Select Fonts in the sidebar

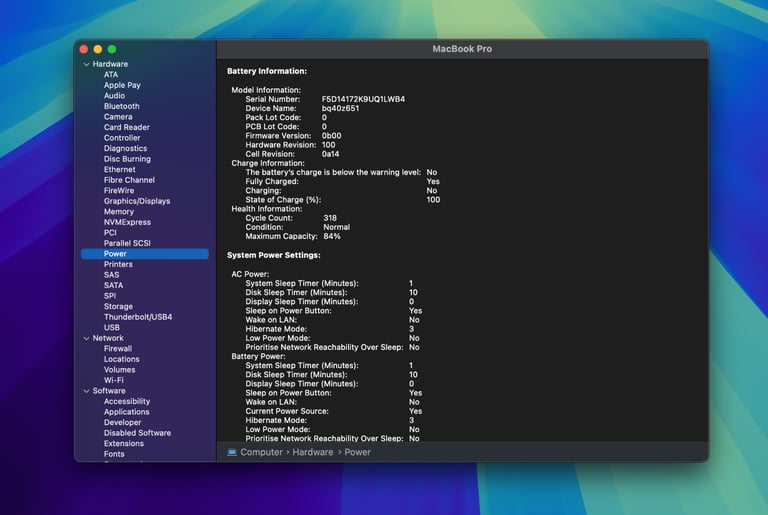click(114, 454)
